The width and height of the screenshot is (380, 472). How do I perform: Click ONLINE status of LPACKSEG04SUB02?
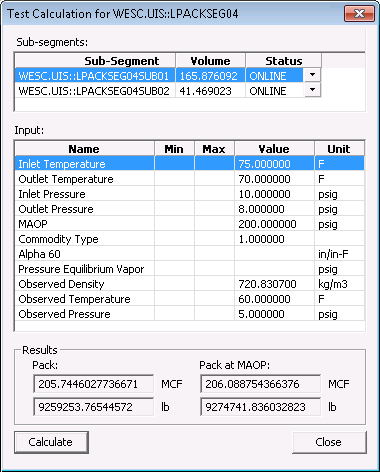click(x=274, y=91)
